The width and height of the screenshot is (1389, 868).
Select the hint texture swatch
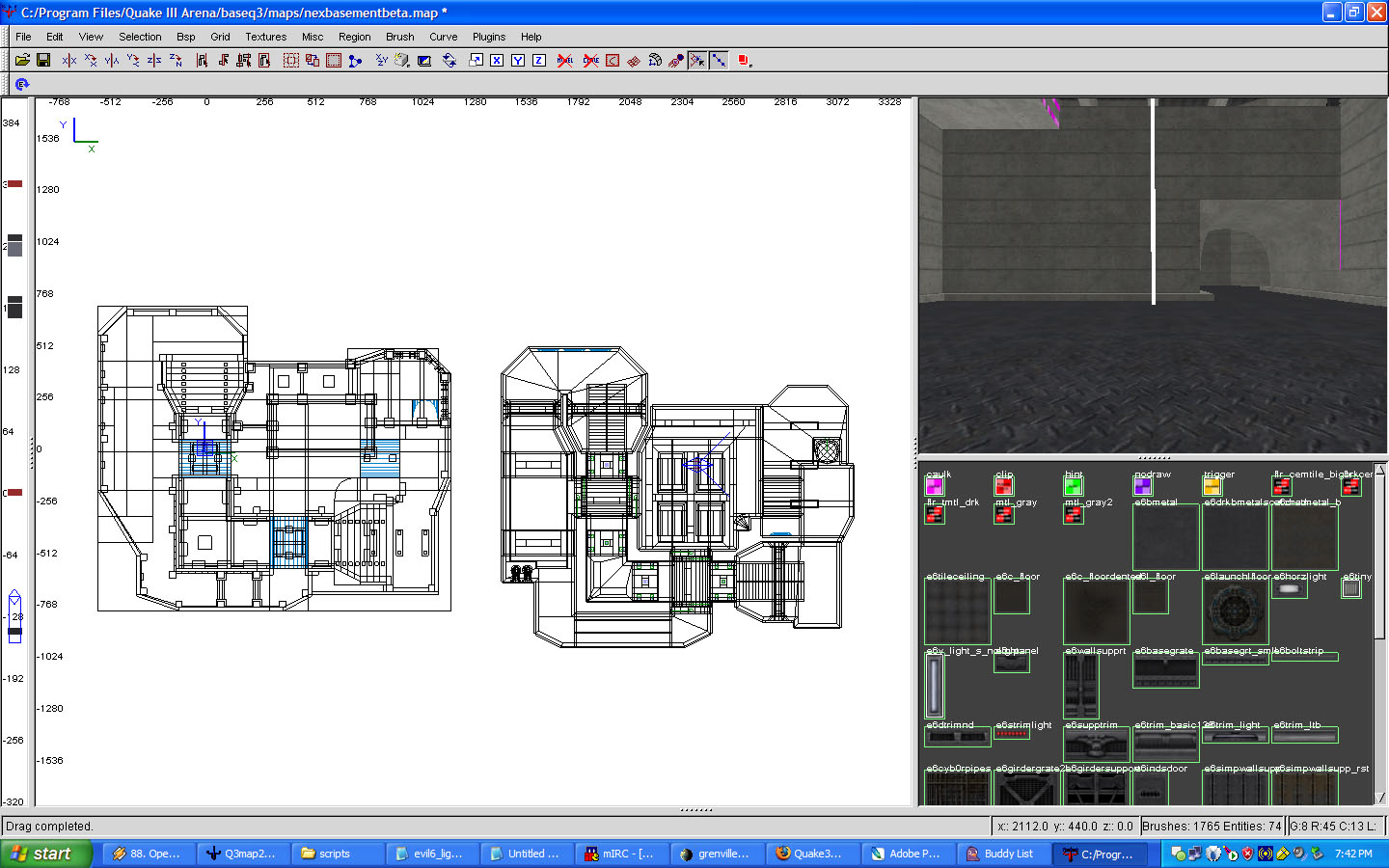click(1073, 487)
